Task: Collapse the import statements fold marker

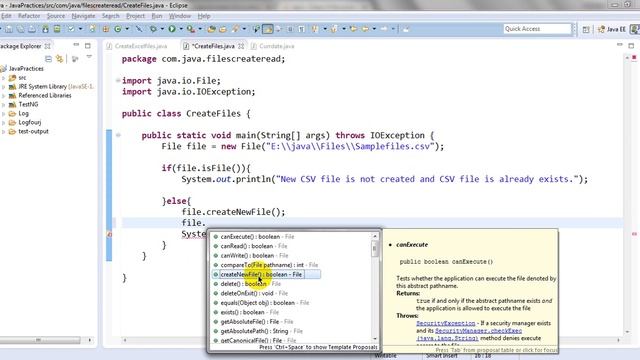Action: coord(118,80)
